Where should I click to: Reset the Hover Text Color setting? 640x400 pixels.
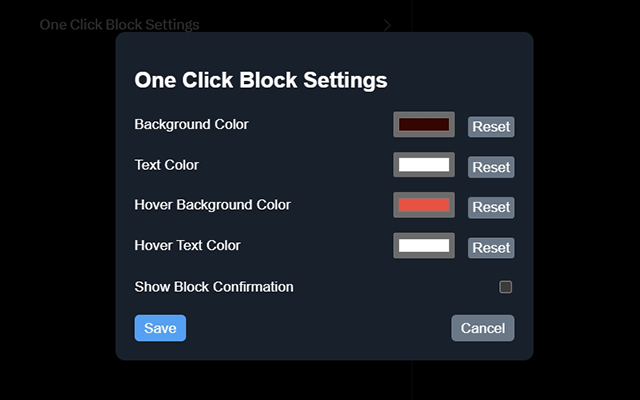click(491, 248)
